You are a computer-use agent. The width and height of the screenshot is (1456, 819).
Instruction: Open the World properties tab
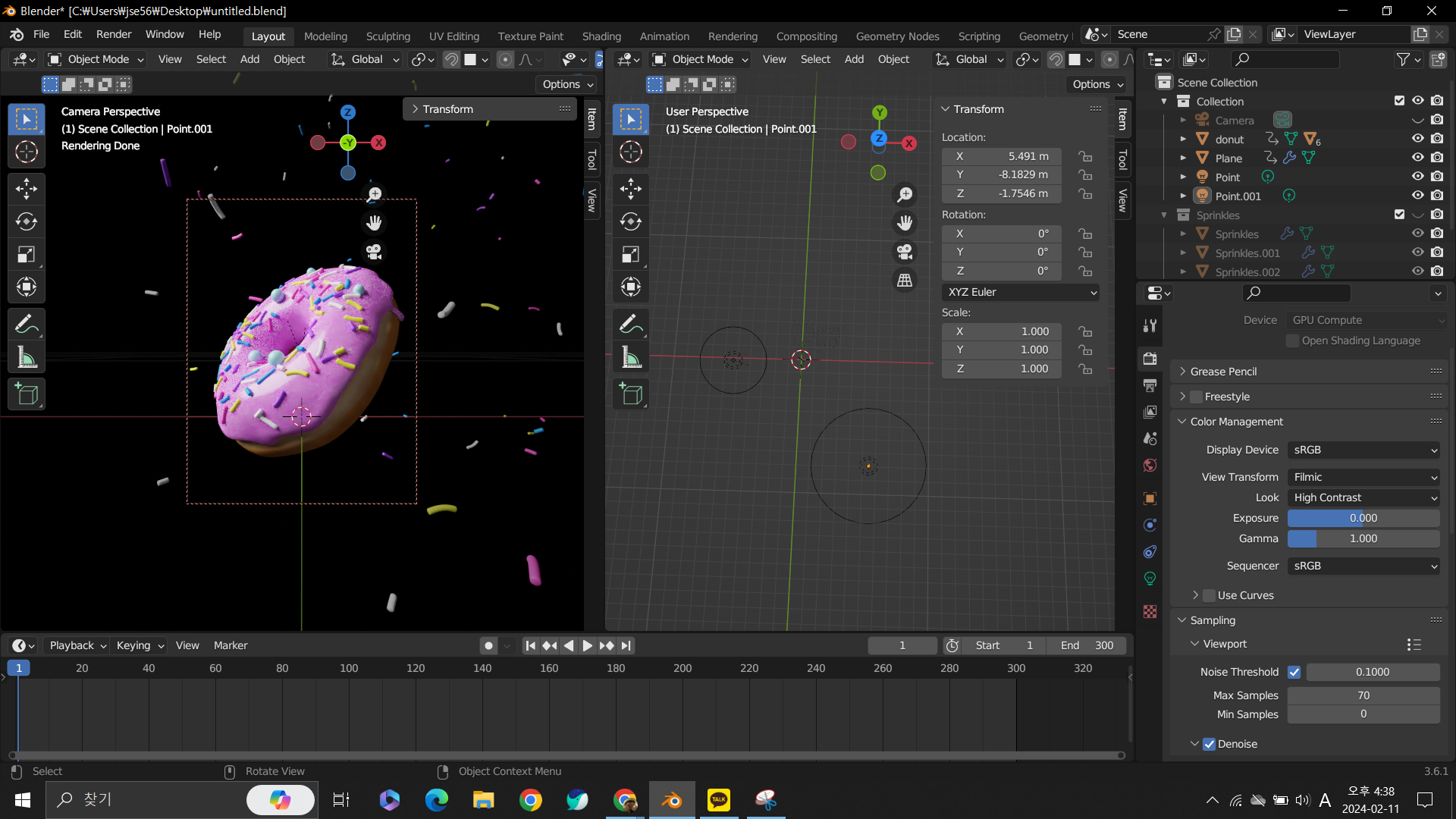[x=1150, y=465]
